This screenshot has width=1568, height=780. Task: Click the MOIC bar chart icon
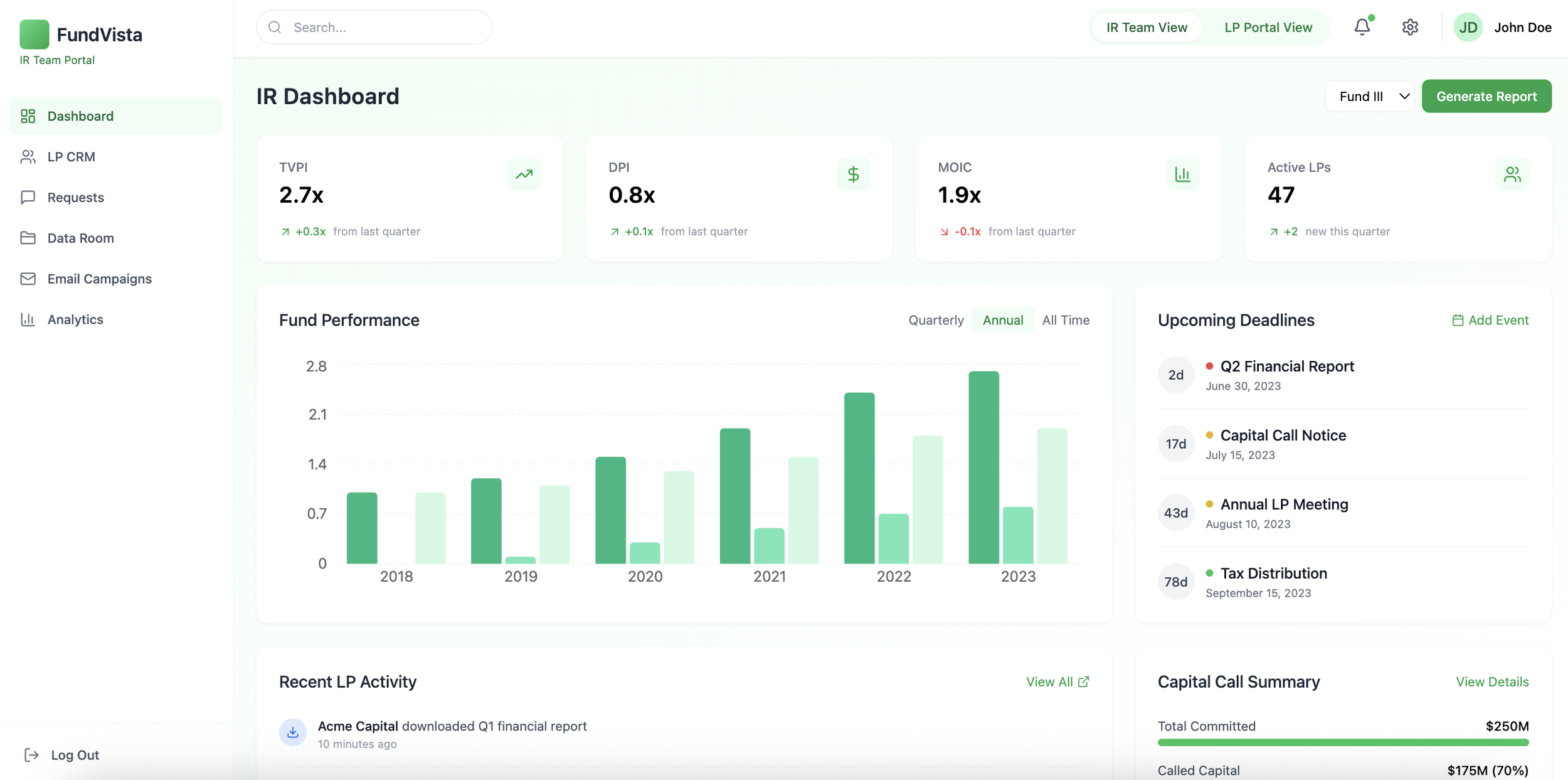[1182, 174]
